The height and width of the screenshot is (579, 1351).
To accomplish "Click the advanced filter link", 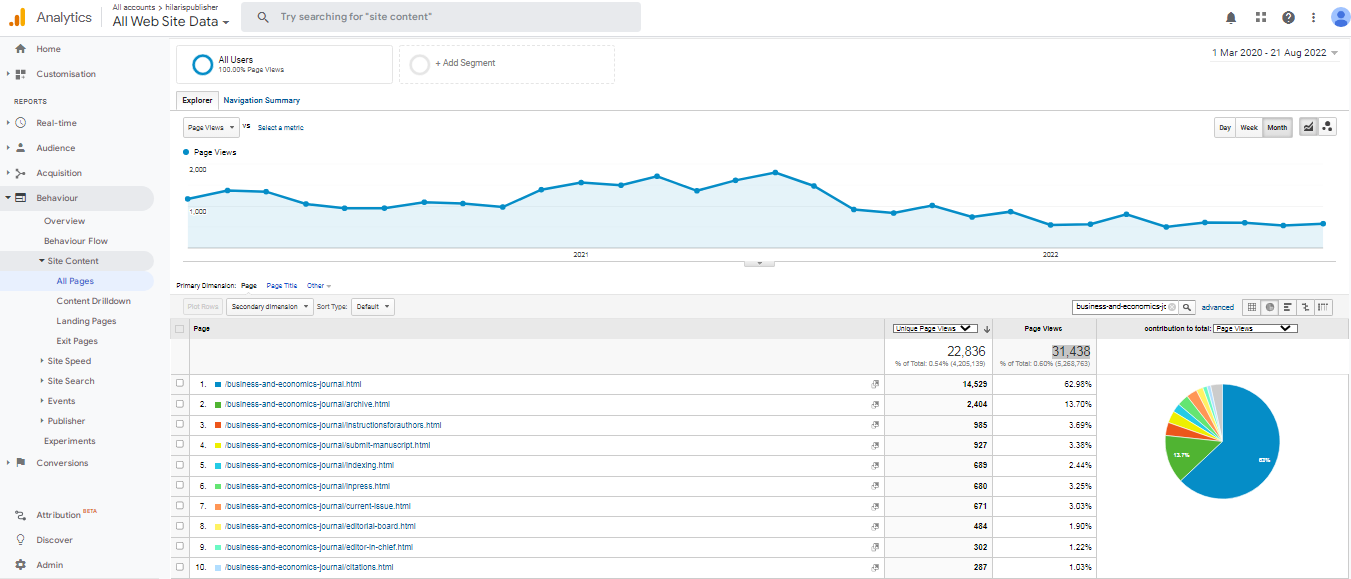I will 1217,307.
